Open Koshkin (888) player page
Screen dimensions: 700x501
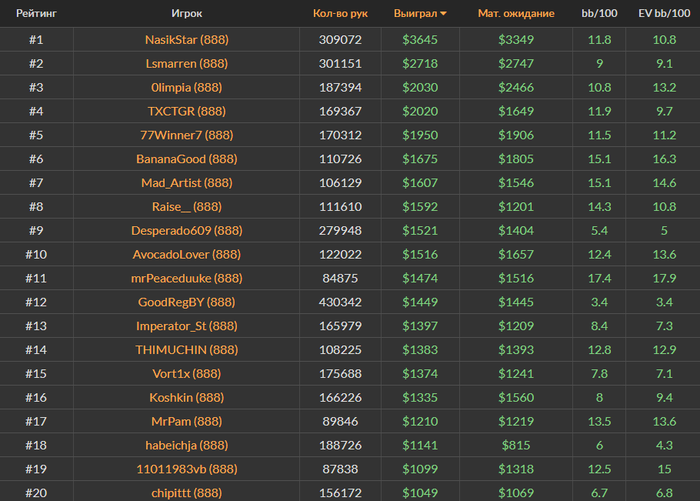point(187,397)
